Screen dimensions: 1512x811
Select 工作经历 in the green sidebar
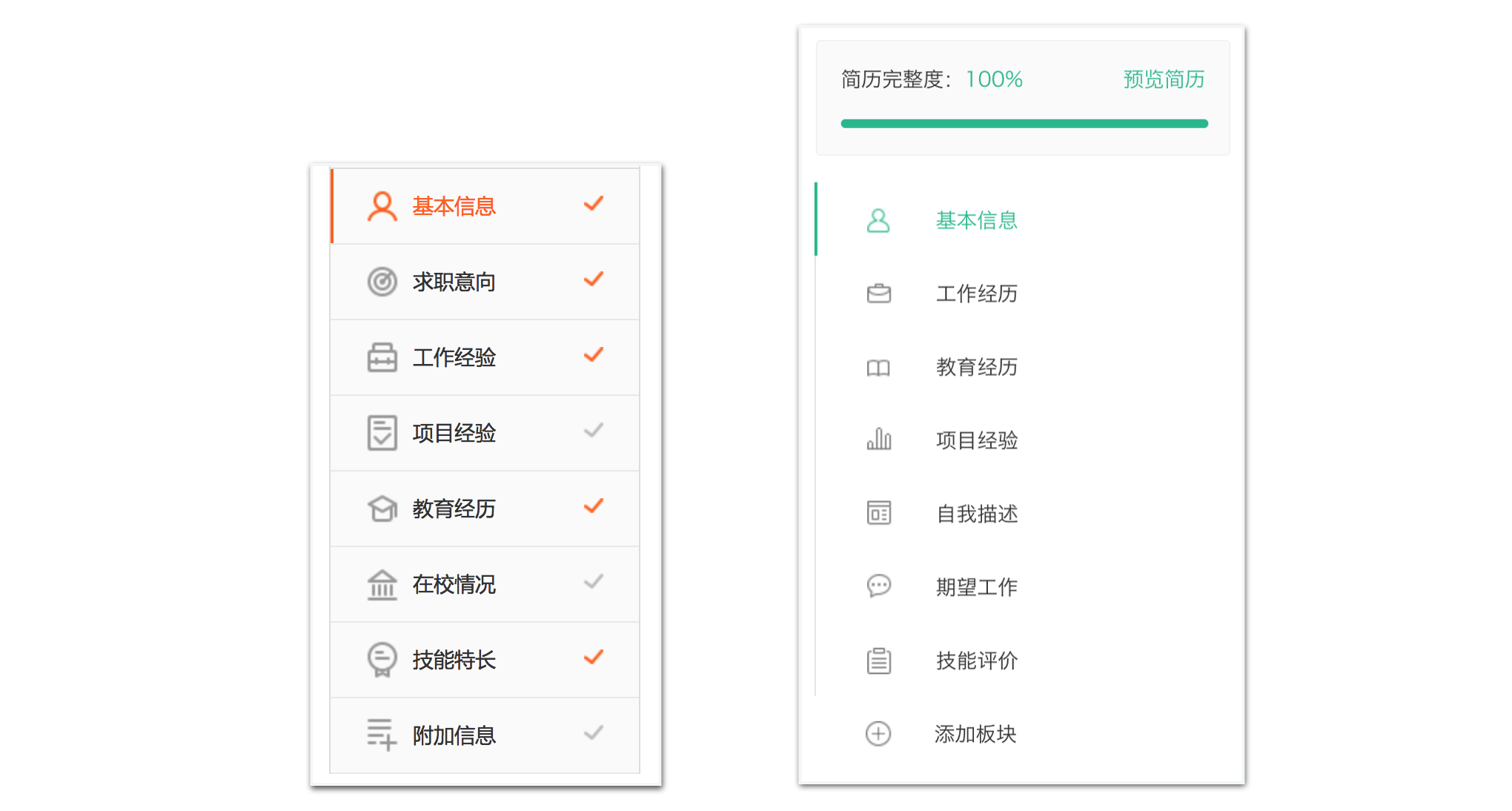(976, 294)
